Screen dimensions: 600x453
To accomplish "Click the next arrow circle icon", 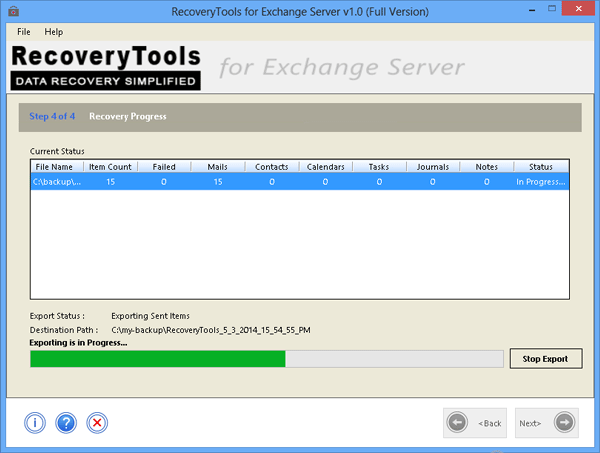I will (564, 422).
